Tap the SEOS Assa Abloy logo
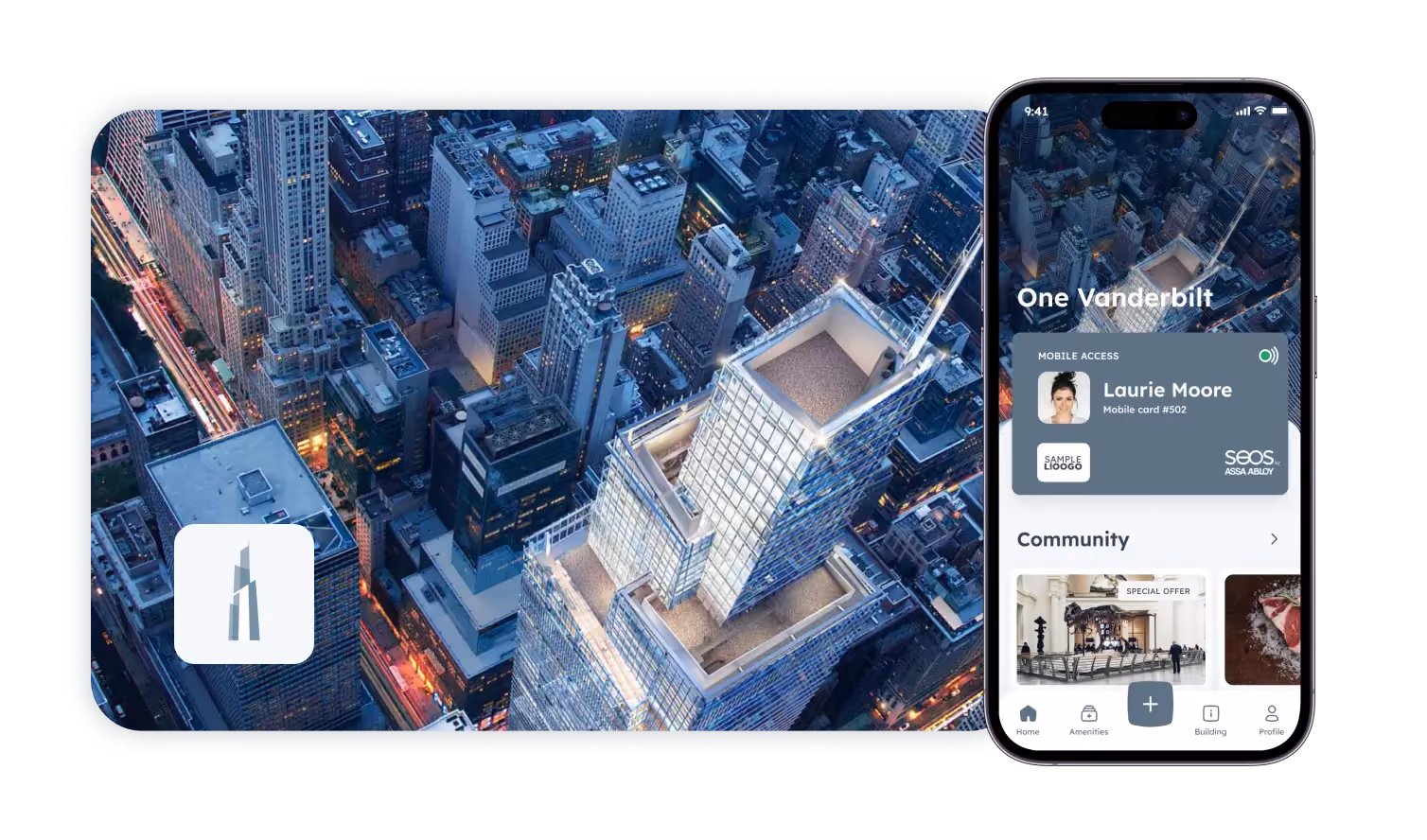The height and width of the screenshot is (840, 1427). click(1251, 463)
